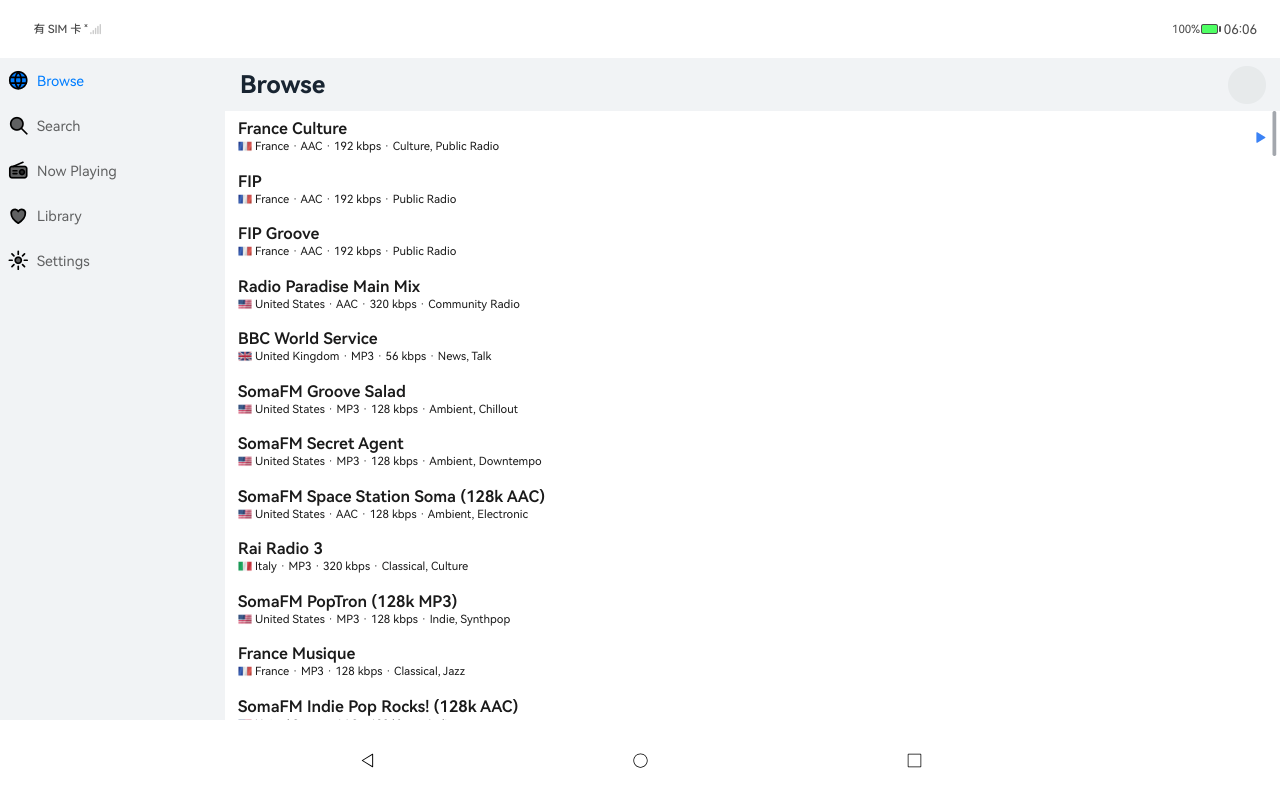Click the battery icon in status bar
Screen dimensions: 1280x800
click(1210, 29)
